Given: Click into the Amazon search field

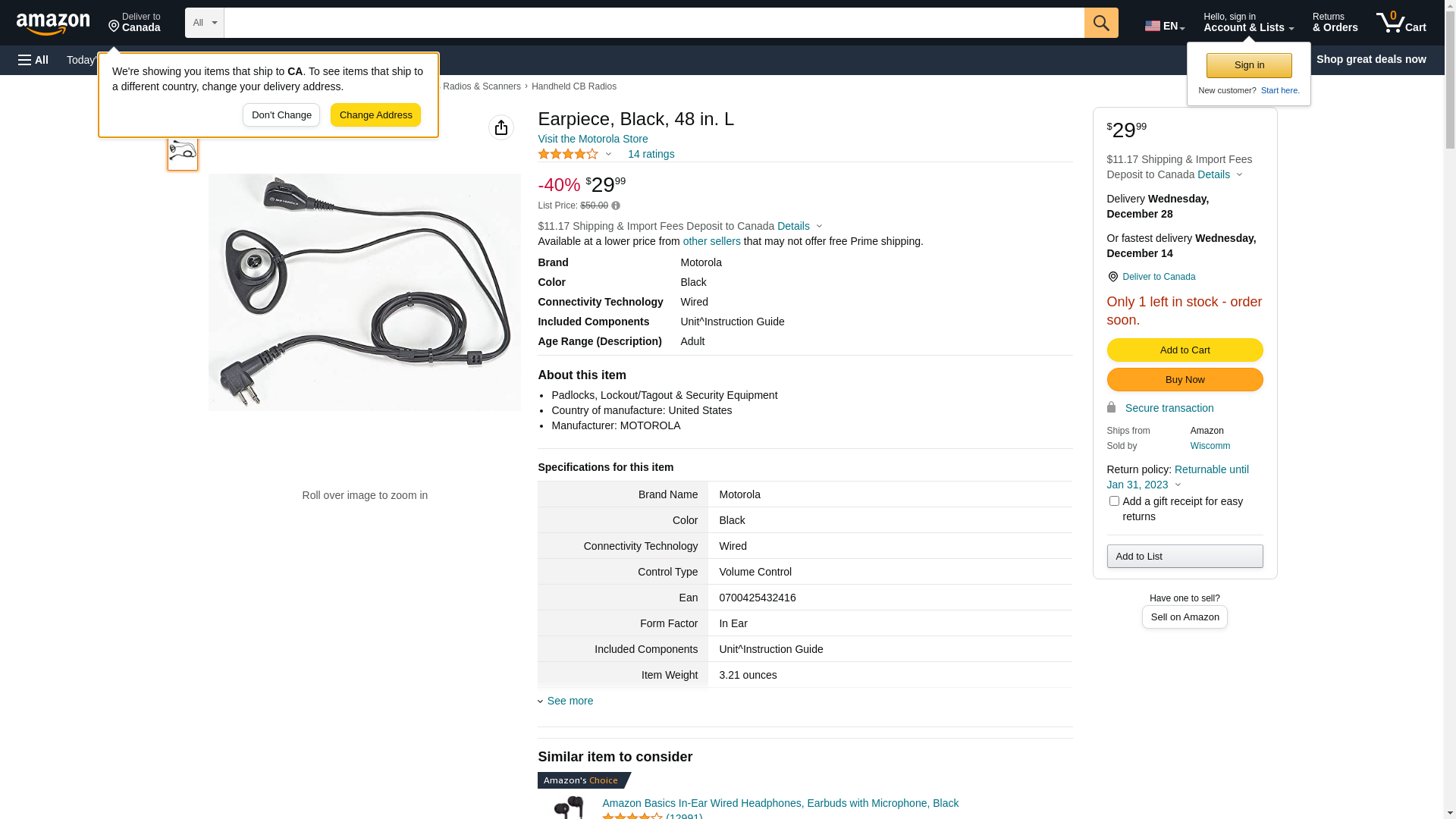Looking at the screenshot, I should coord(654,23).
